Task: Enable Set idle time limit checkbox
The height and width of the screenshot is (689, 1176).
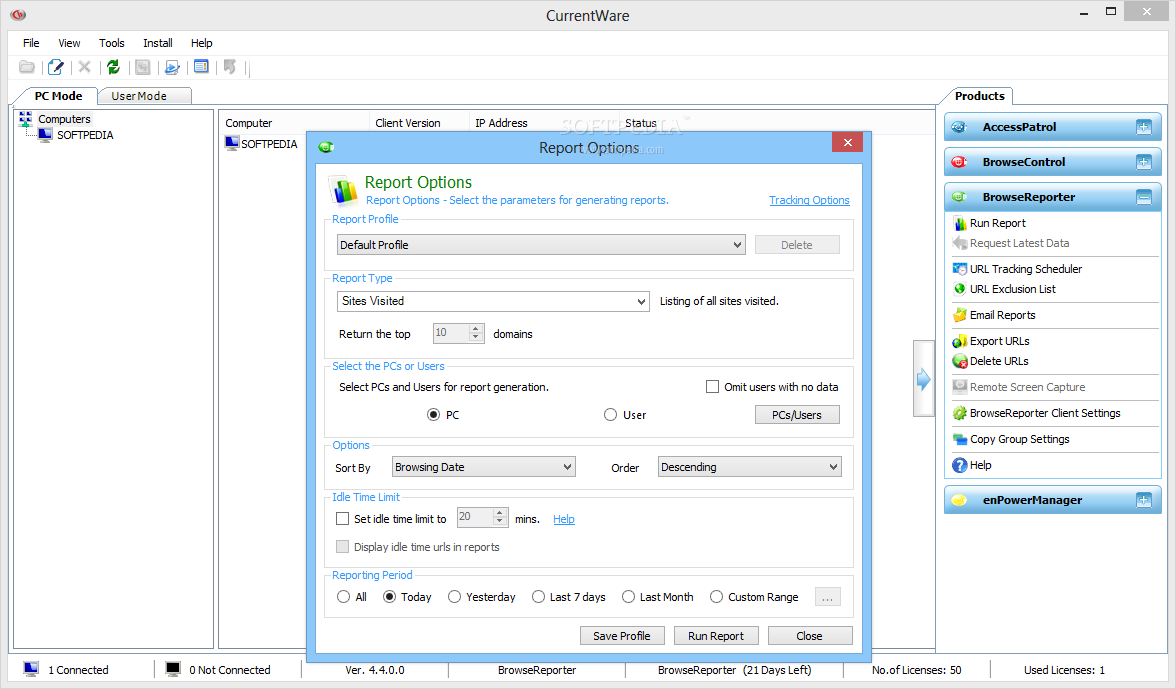Action: 343,519
